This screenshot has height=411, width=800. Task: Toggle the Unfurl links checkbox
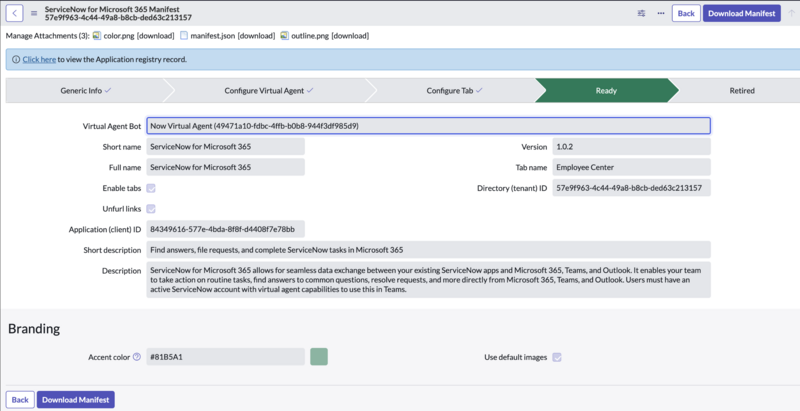151,209
